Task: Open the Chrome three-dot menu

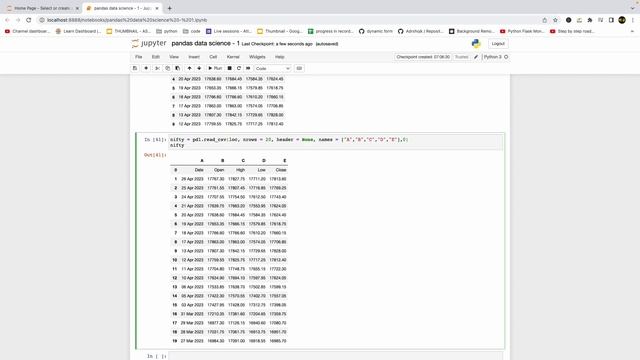Action: pyautogui.click(x=633, y=20)
